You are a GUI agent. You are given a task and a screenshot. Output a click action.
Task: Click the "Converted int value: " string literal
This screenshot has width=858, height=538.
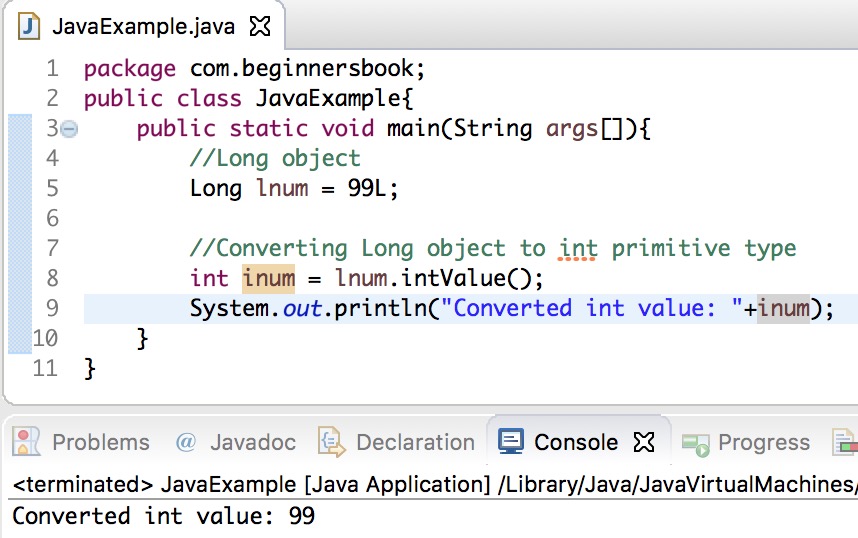click(592, 308)
